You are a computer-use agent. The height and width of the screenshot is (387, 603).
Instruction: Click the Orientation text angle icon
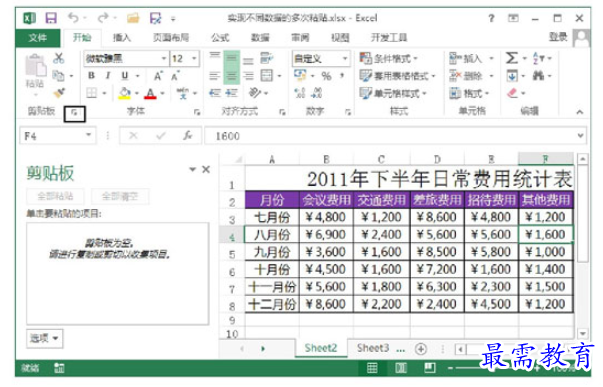point(255,93)
